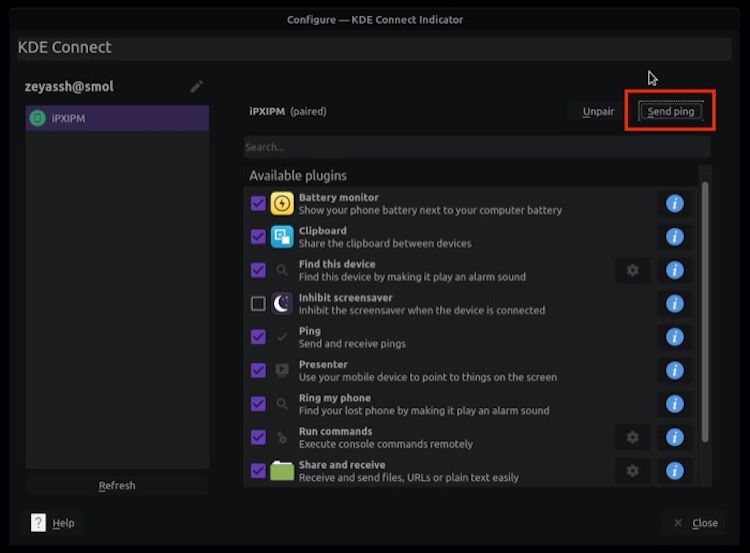750x553 pixels.
Task: Click the green folder Share and receive icon
Action: tap(282, 471)
